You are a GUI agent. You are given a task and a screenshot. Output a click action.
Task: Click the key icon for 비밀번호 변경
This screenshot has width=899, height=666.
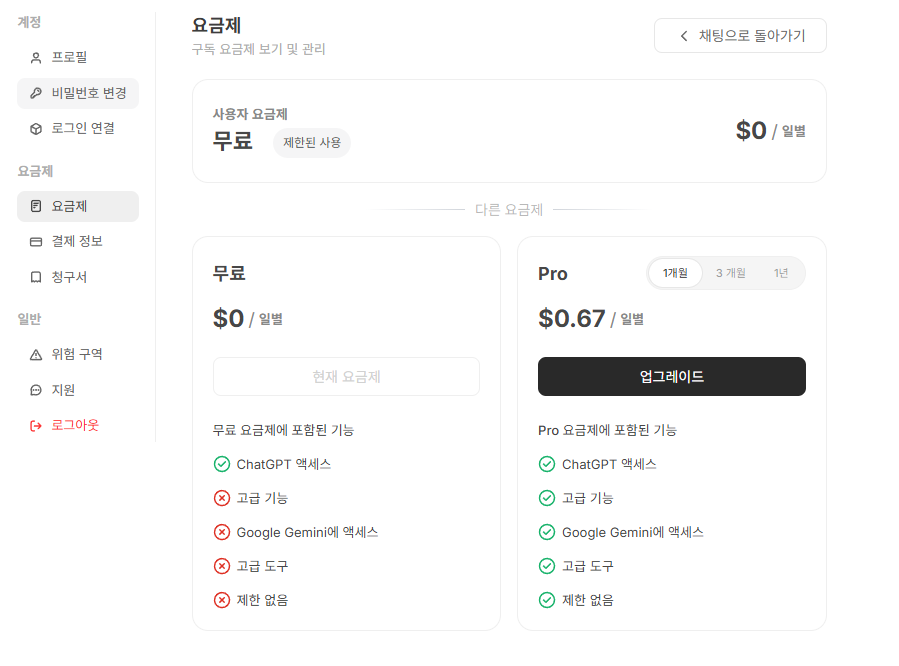[36, 93]
